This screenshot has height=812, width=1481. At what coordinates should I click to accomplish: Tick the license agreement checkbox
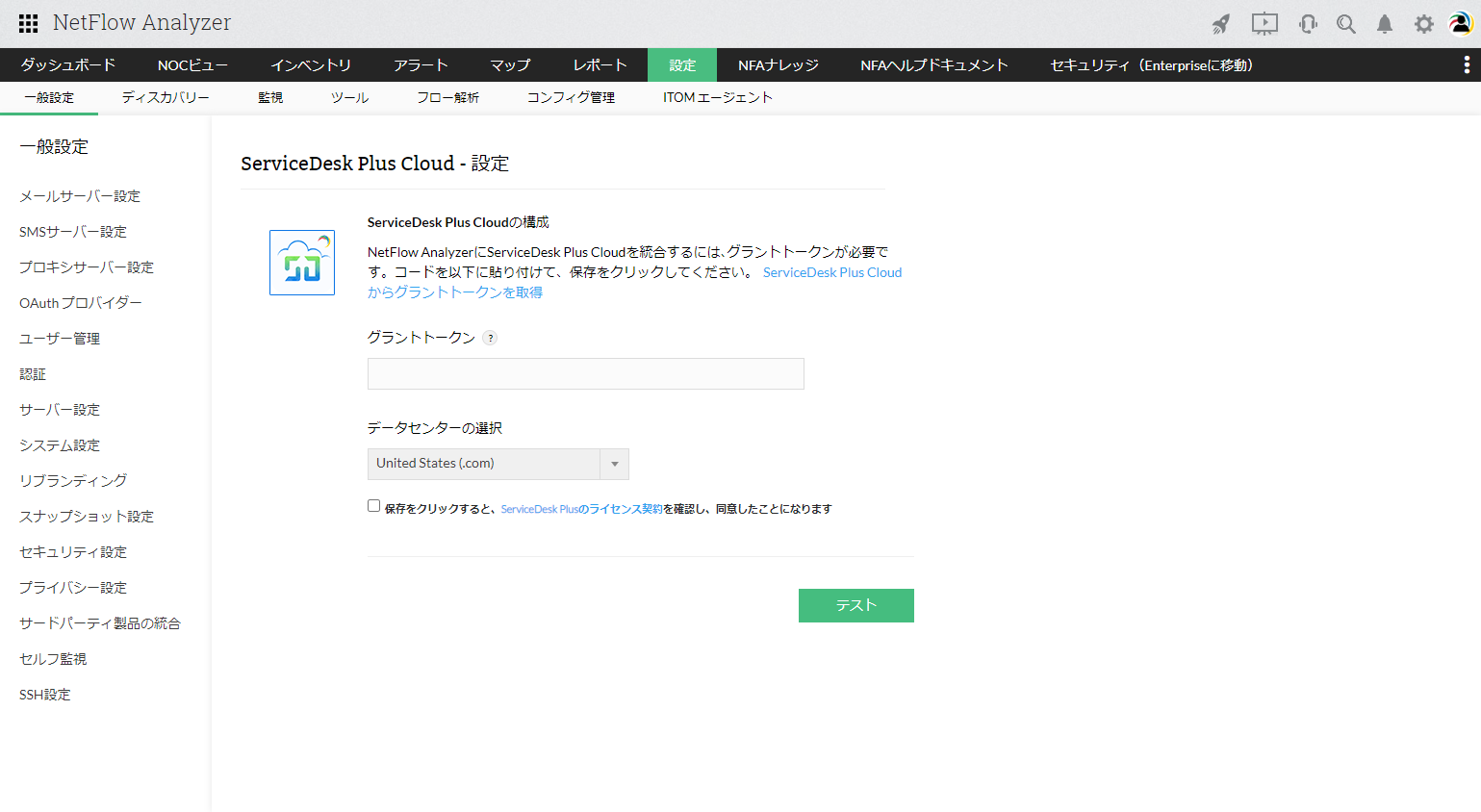373,506
